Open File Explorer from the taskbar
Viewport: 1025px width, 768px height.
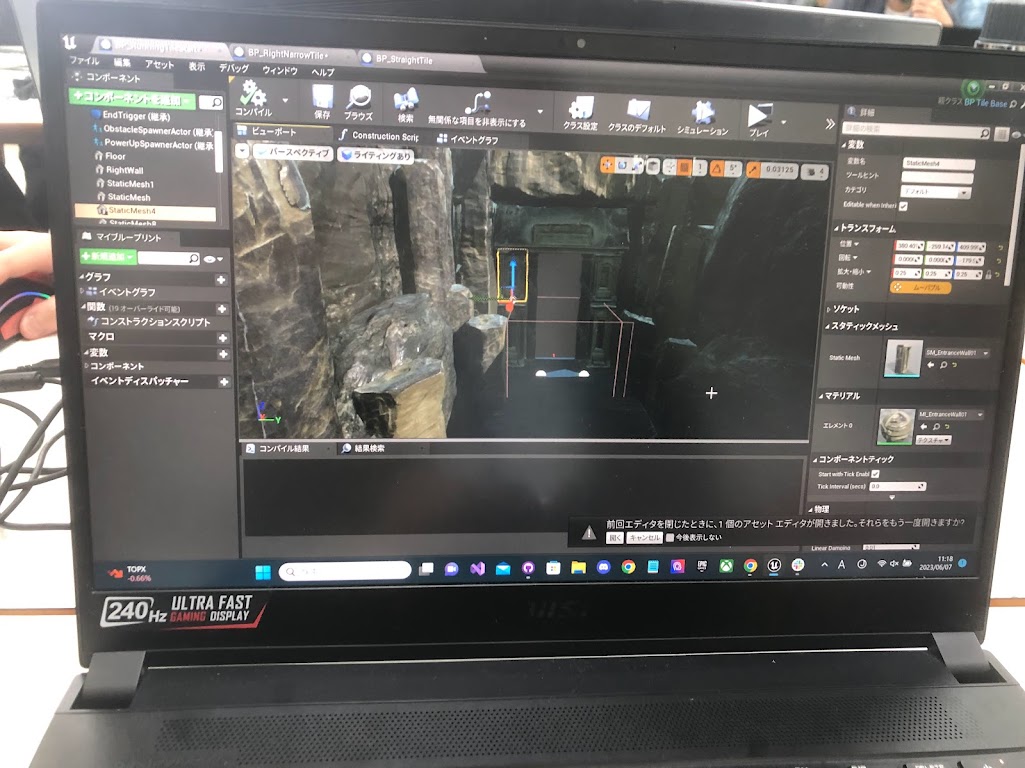578,567
